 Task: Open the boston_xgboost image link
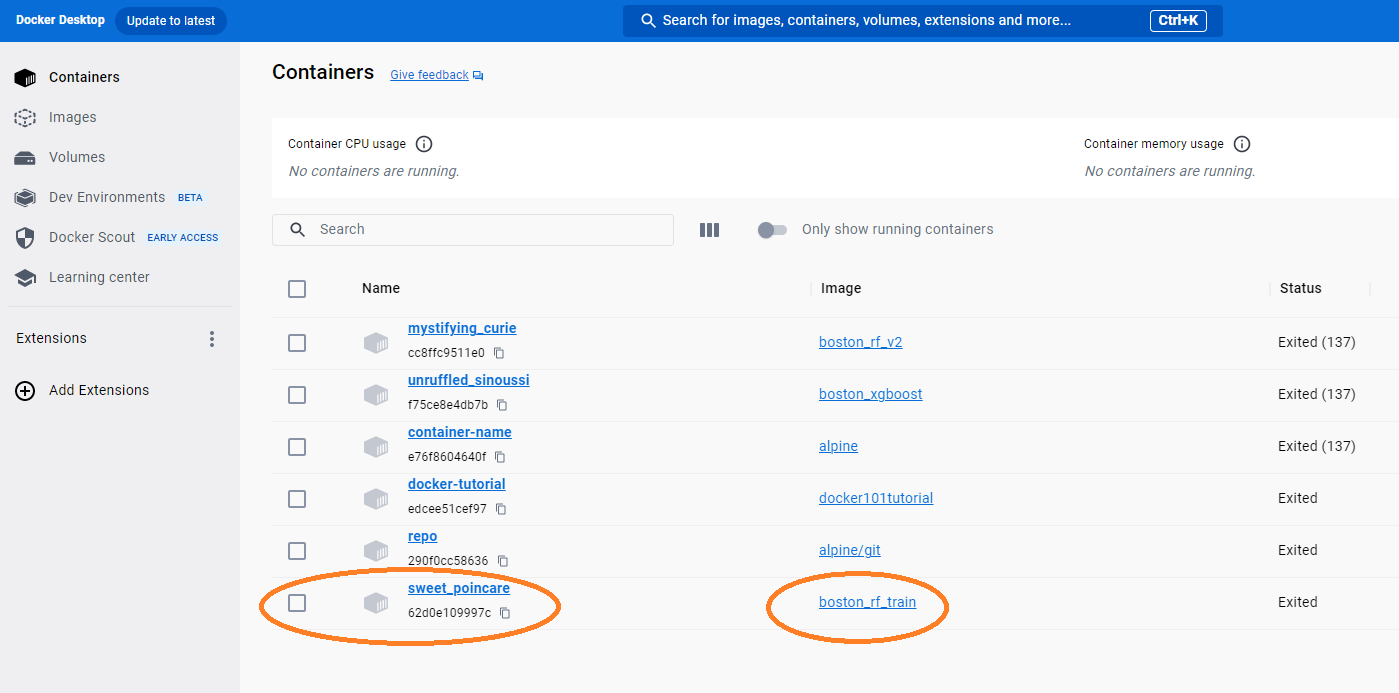pyautogui.click(x=870, y=394)
